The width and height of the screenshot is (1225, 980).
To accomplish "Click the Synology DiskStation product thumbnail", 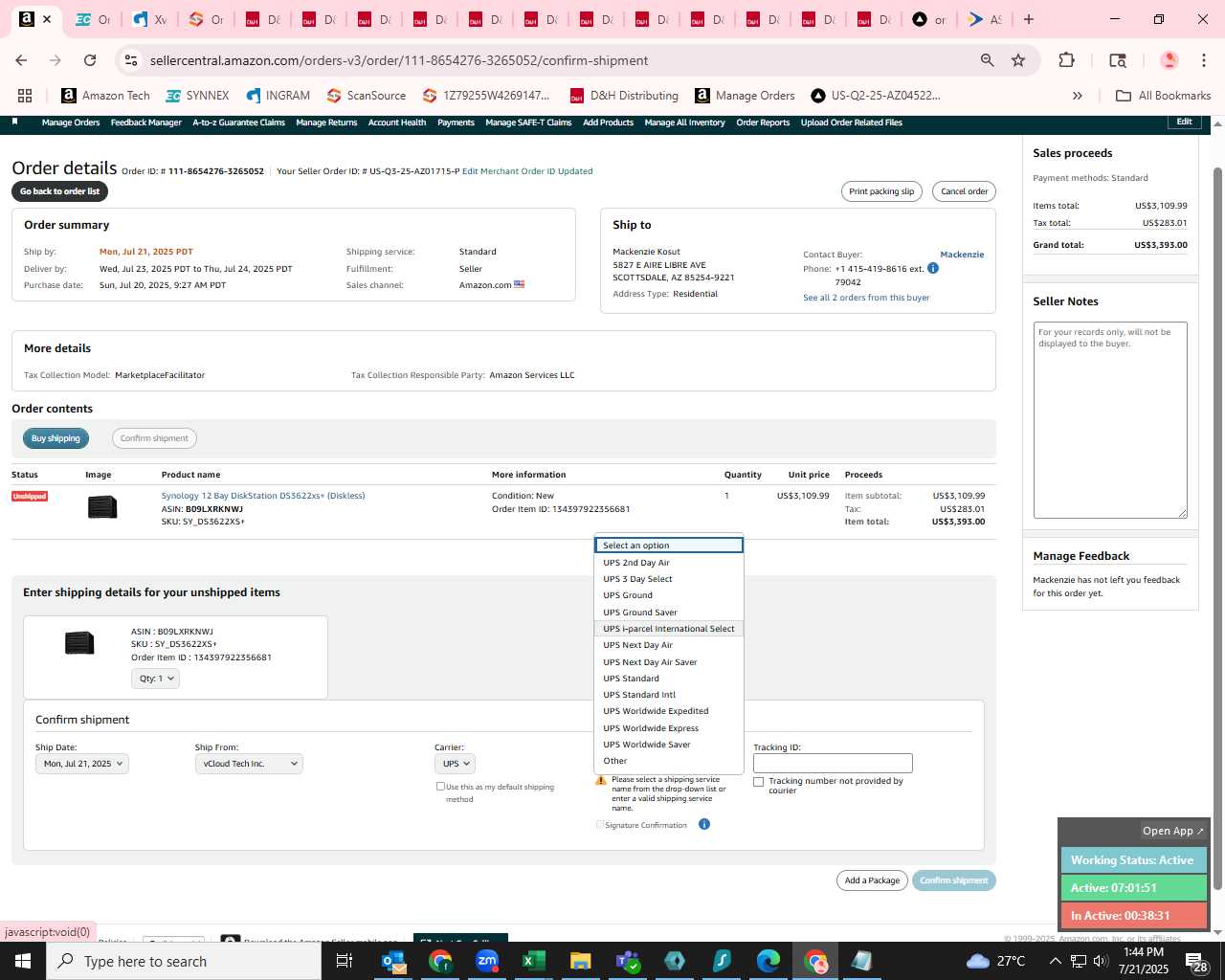I will coord(102,506).
